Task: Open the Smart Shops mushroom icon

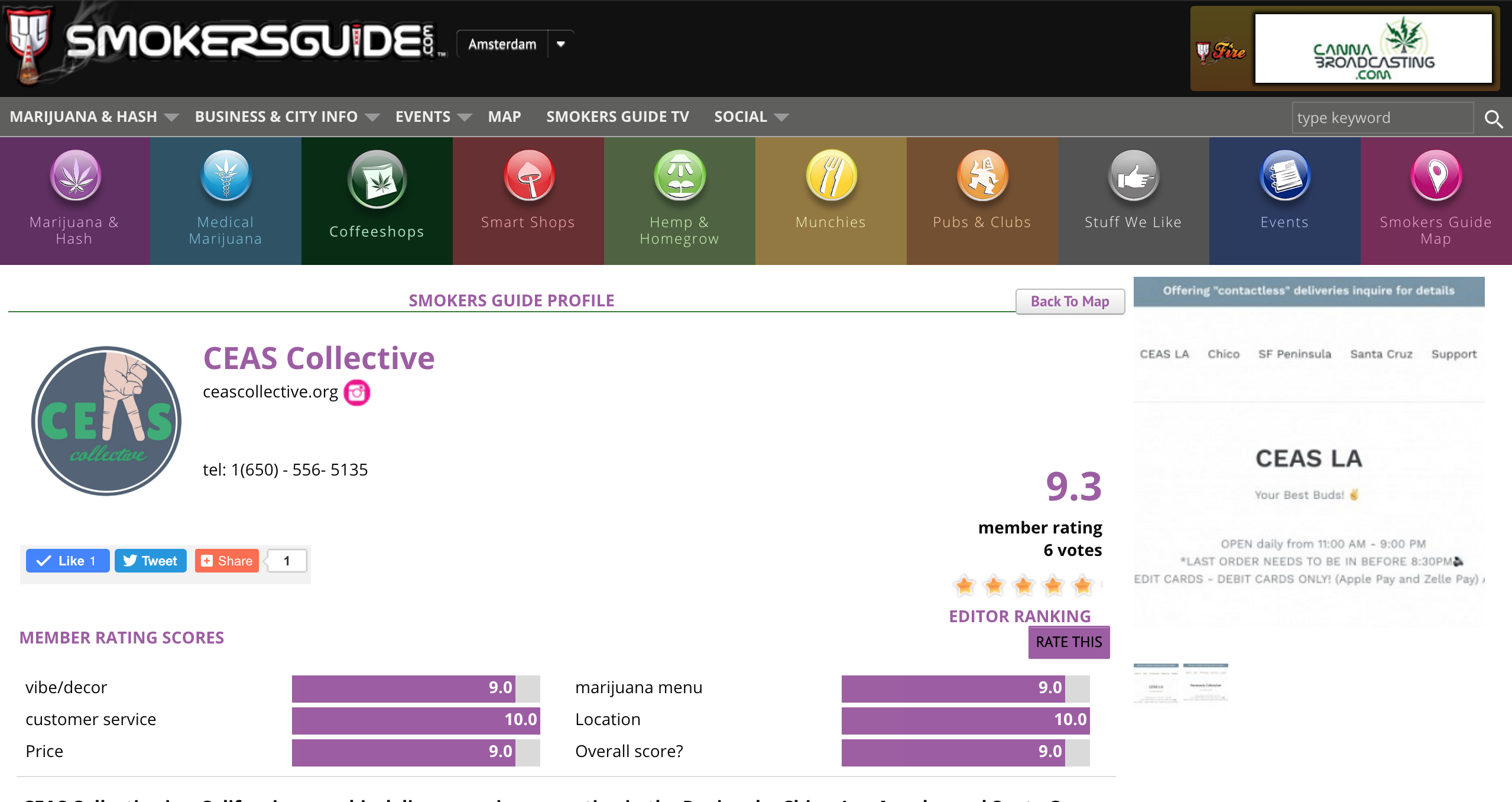Action: [x=529, y=176]
